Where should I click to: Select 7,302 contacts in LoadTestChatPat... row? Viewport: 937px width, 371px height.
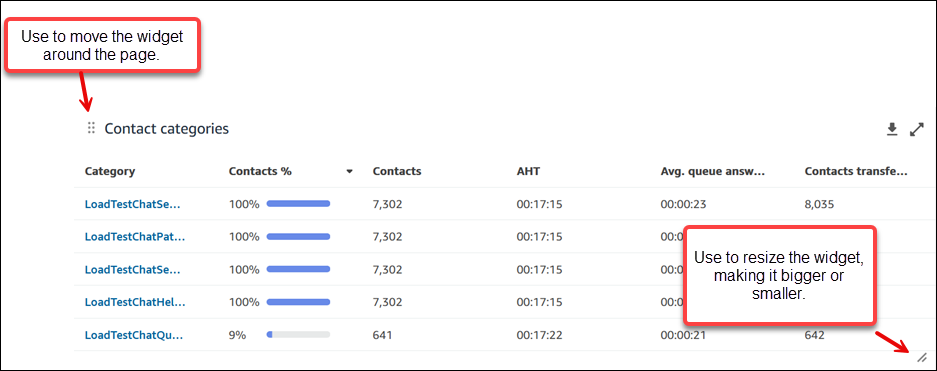pyautogui.click(x=387, y=237)
